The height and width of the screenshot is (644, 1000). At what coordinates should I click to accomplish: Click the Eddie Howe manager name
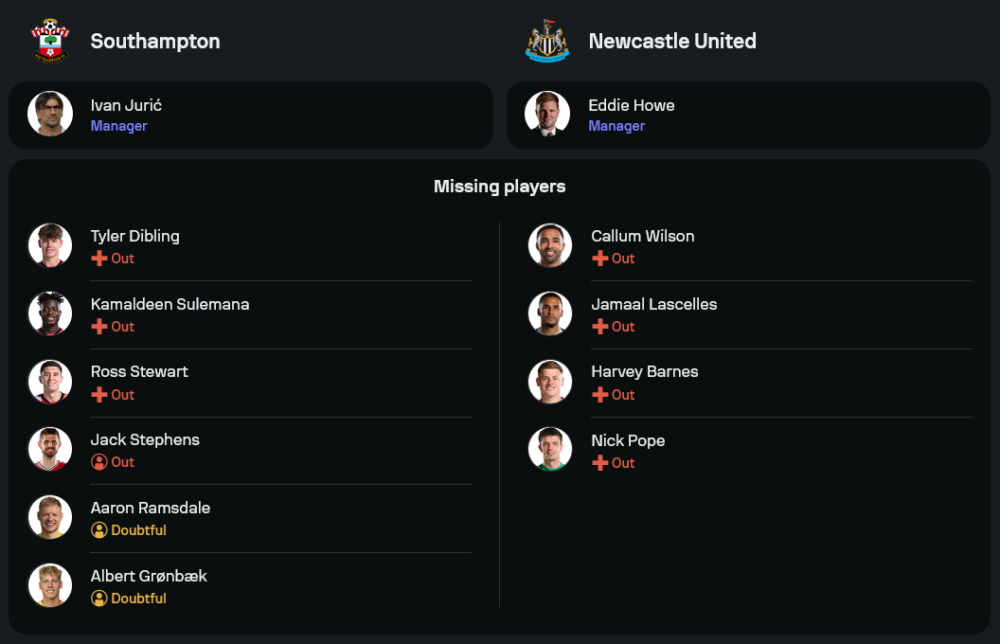(631, 105)
